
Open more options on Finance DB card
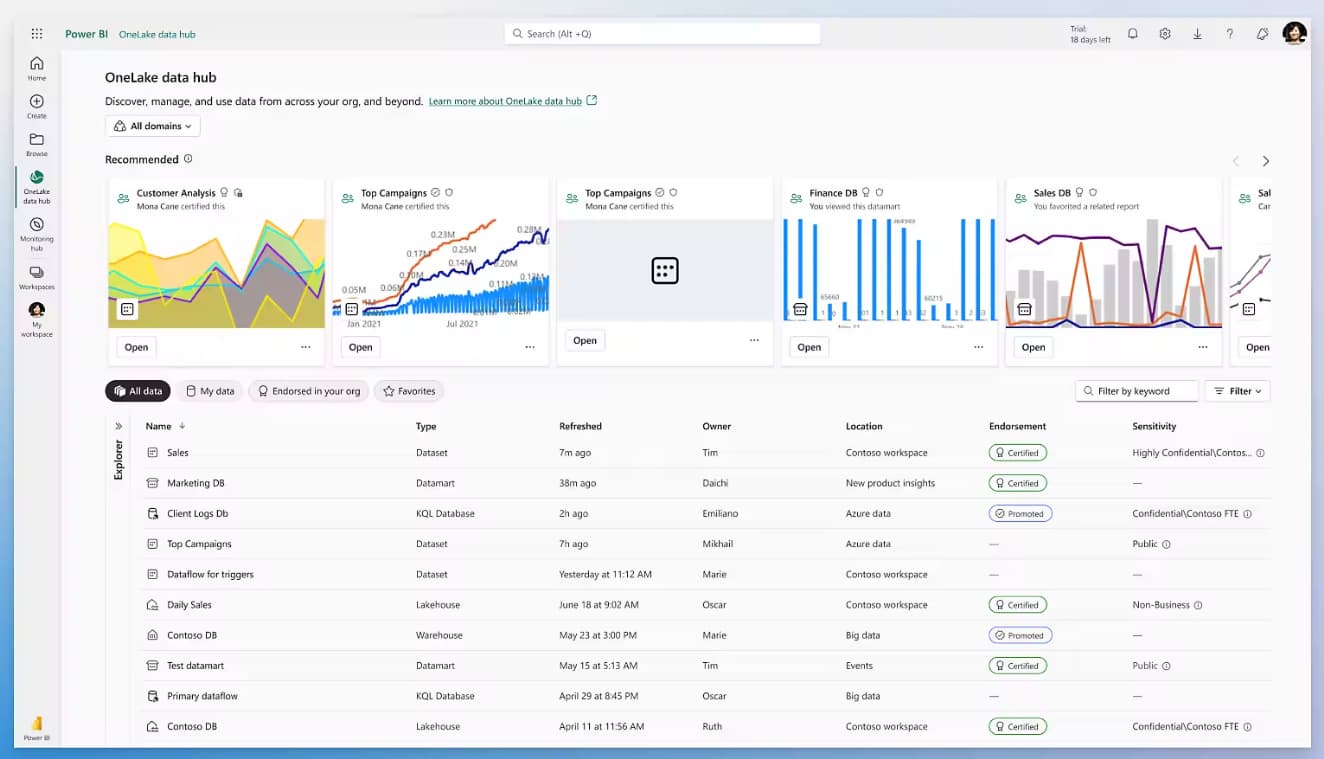[x=978, y=347]
